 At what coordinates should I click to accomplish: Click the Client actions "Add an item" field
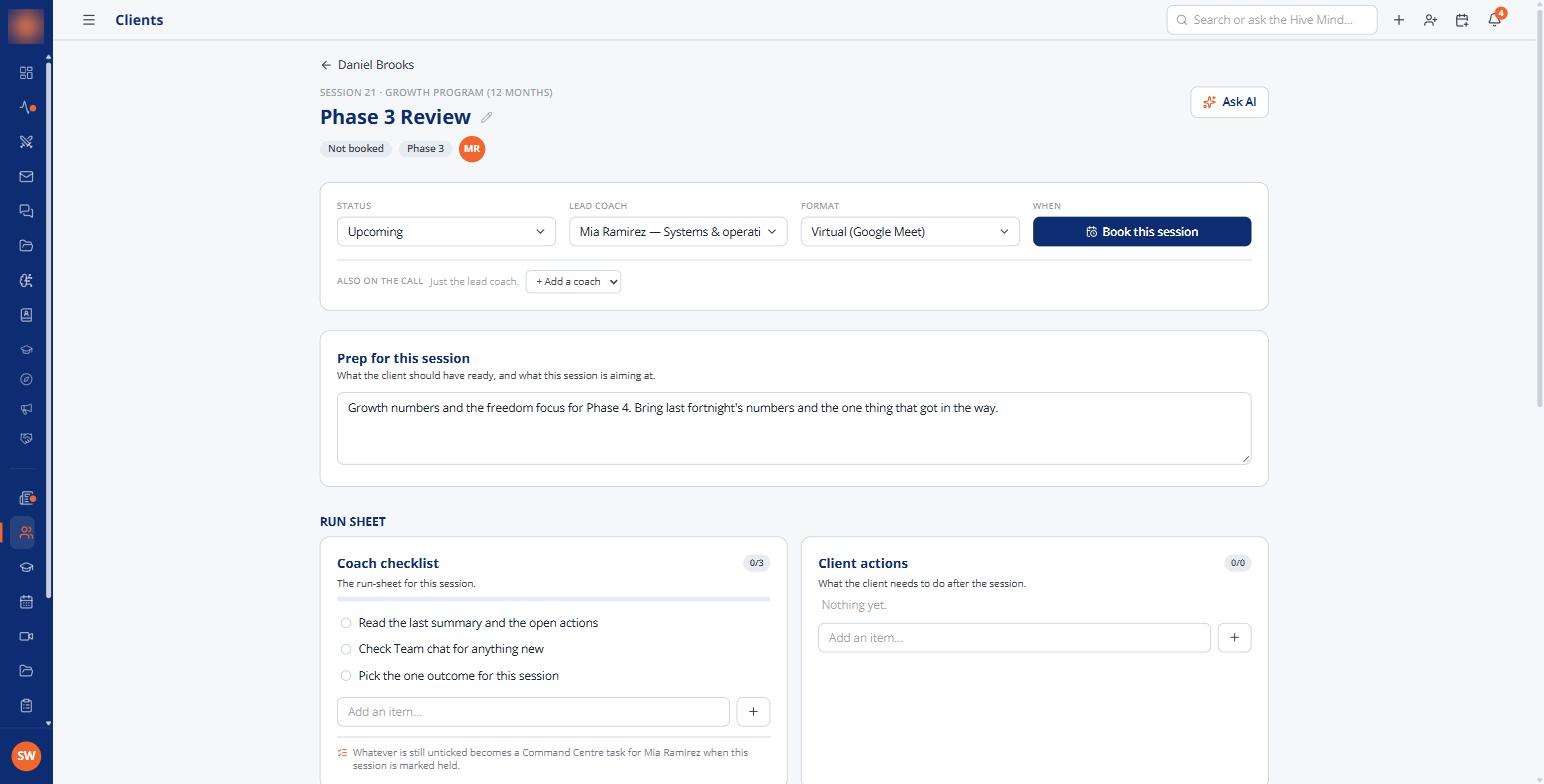1014,638
